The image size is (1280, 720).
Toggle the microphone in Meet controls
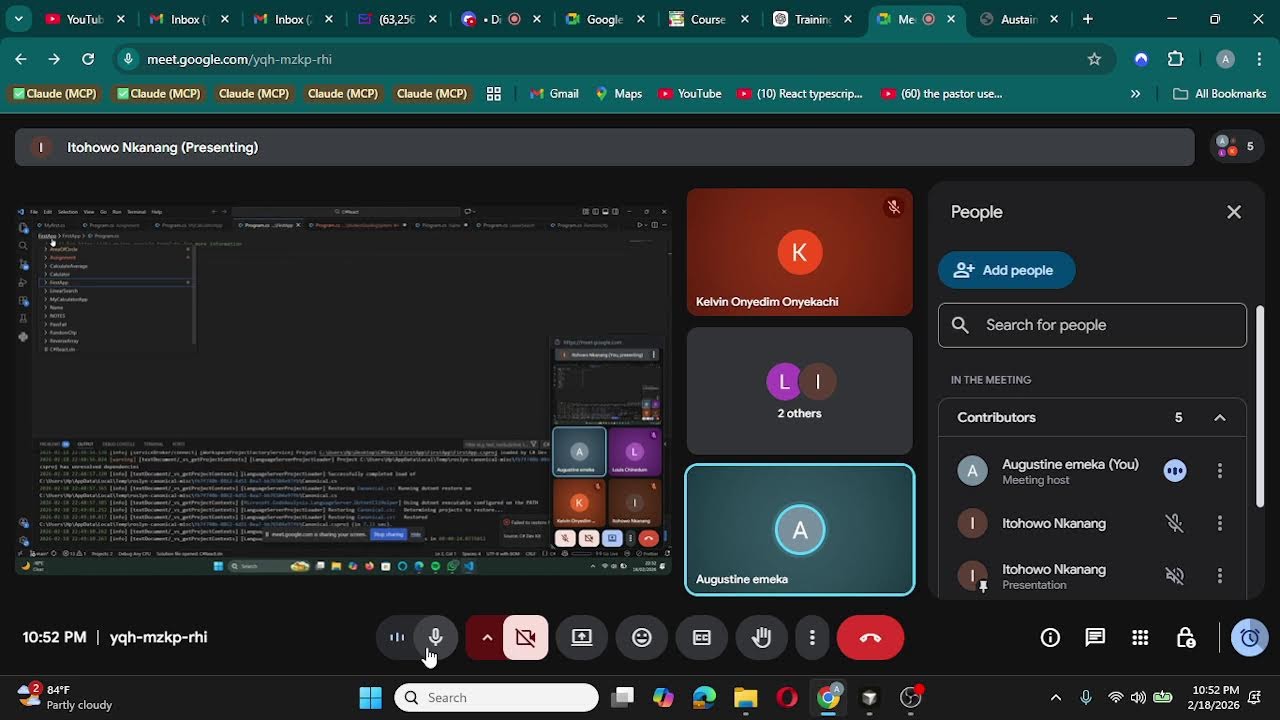tap(435, 637)
